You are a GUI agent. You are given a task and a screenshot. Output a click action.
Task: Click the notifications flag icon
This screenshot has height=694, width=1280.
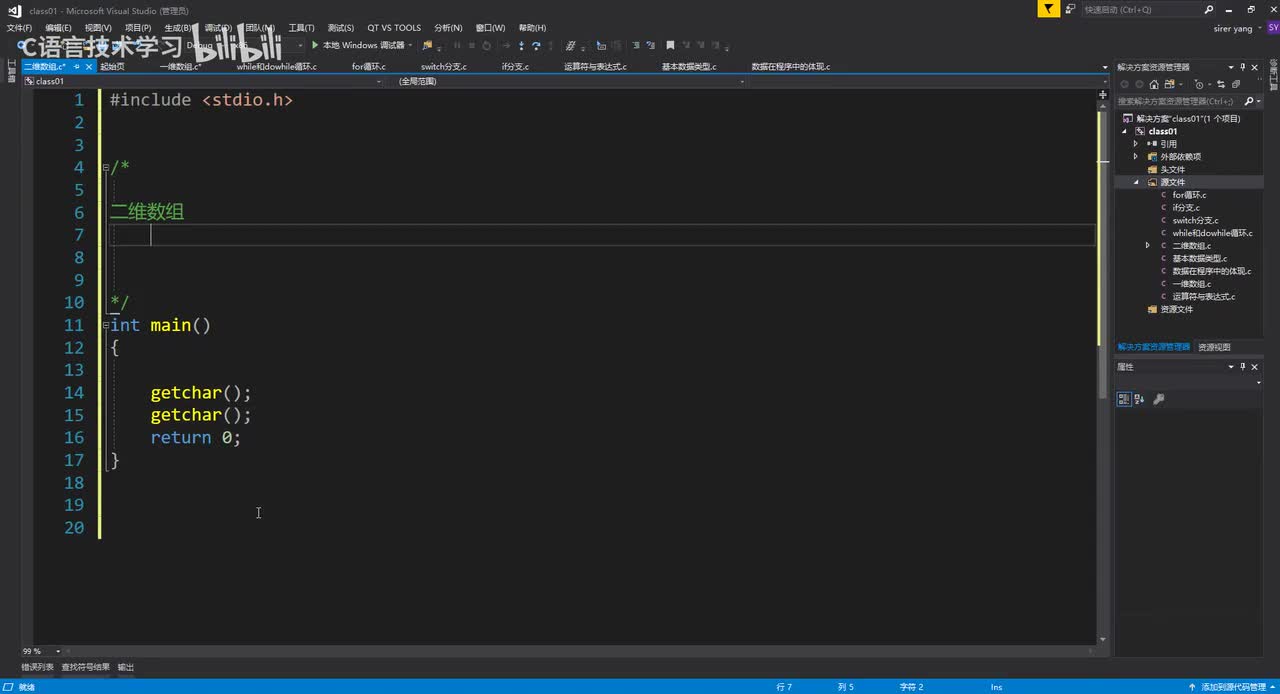pyautogui.click(x=1048, y=9)
